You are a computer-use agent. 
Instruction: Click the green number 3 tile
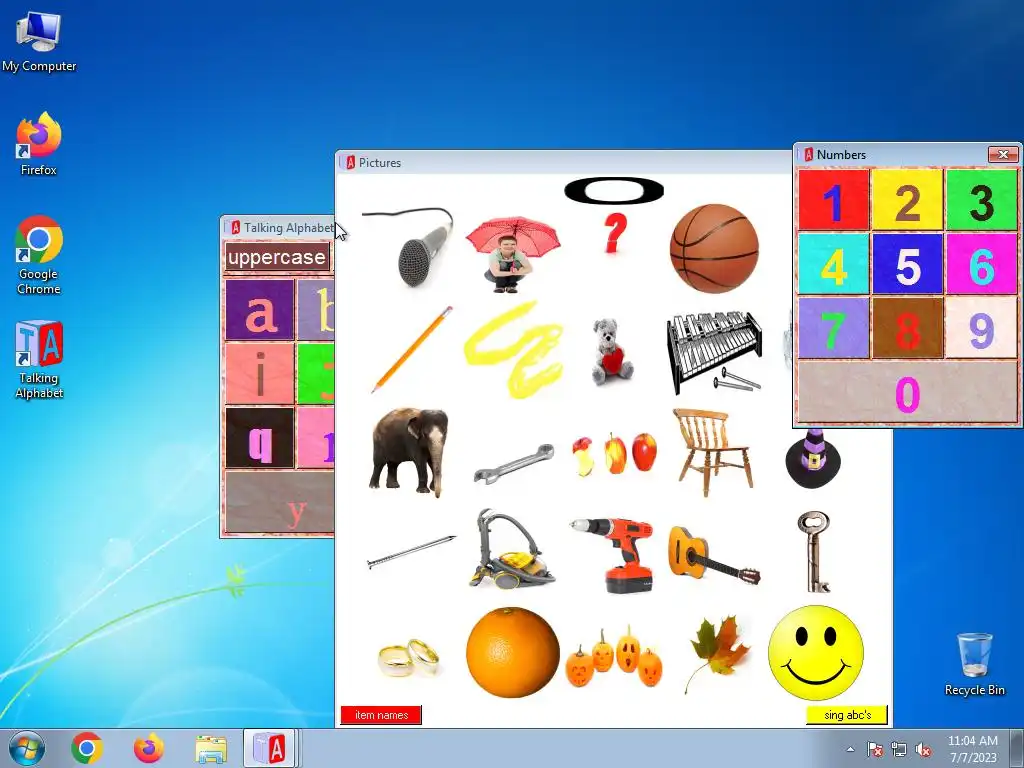[x=982, y=200]
